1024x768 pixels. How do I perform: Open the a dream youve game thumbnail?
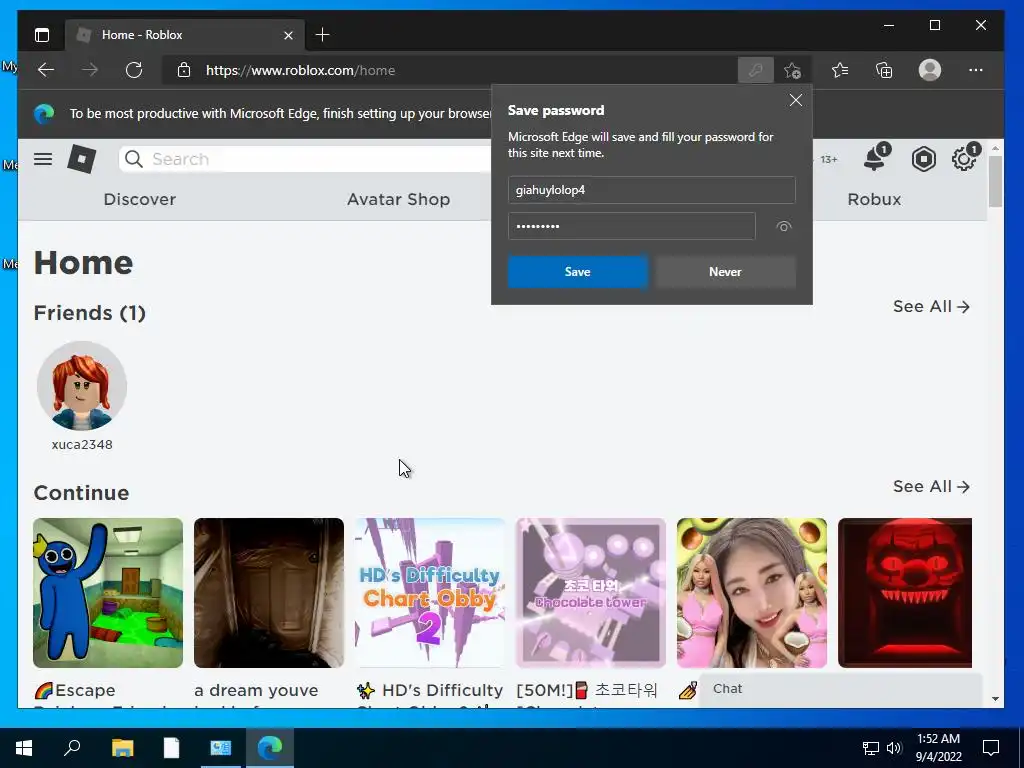coord(269,593)
